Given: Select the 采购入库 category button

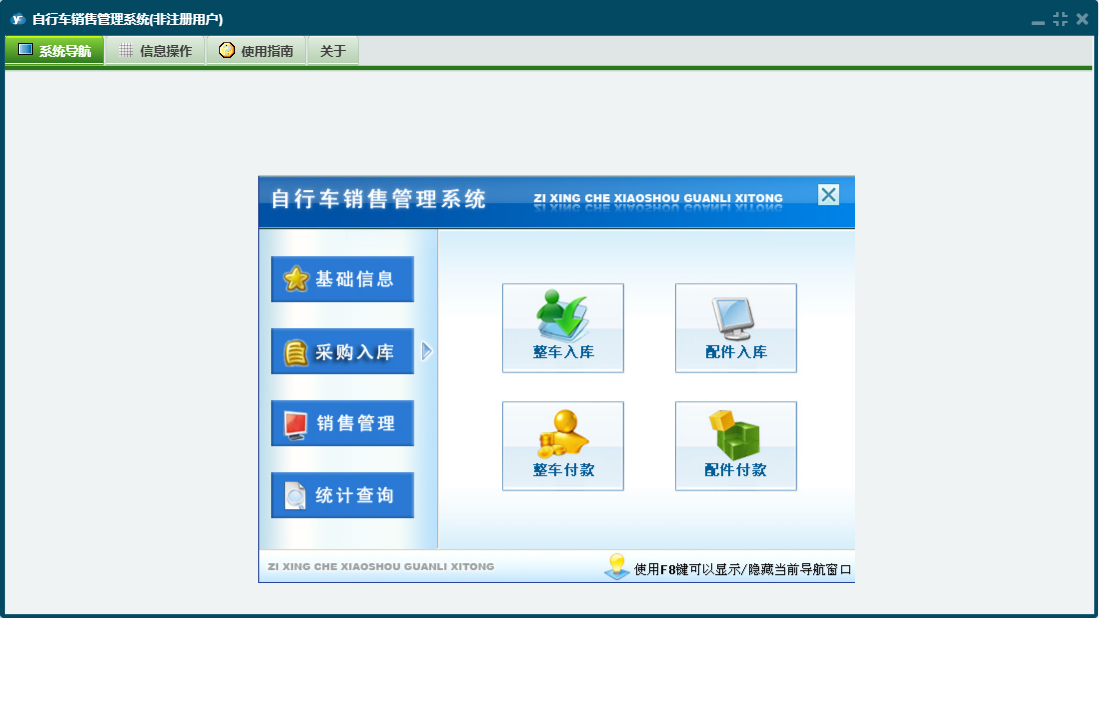Looking at the screenshot, I should point(342,351).
